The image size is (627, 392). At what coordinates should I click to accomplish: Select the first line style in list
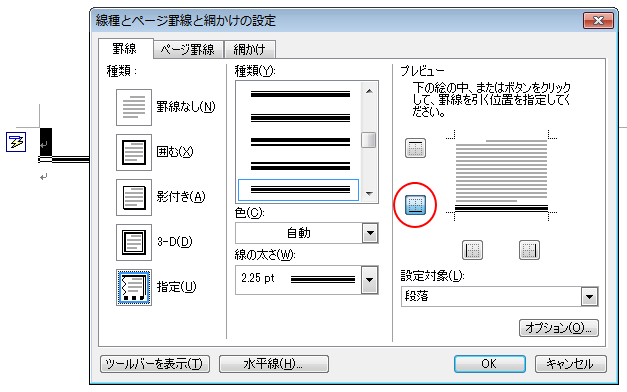pos(300,94)
